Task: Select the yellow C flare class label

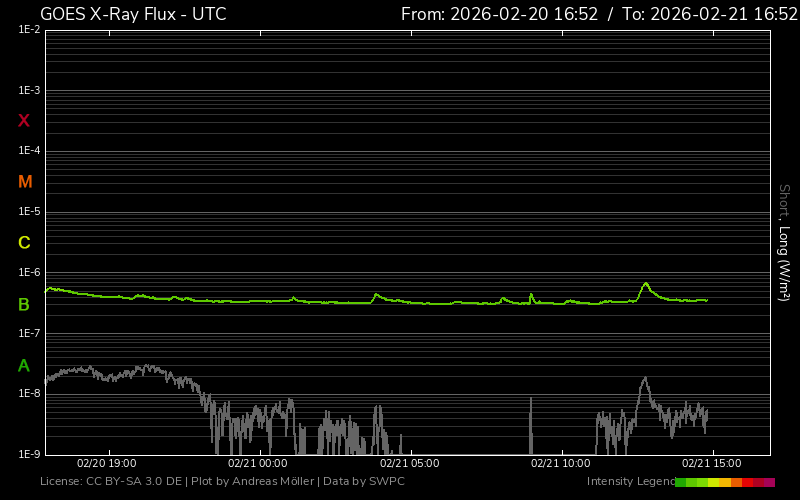Action: tap(24, 243)
